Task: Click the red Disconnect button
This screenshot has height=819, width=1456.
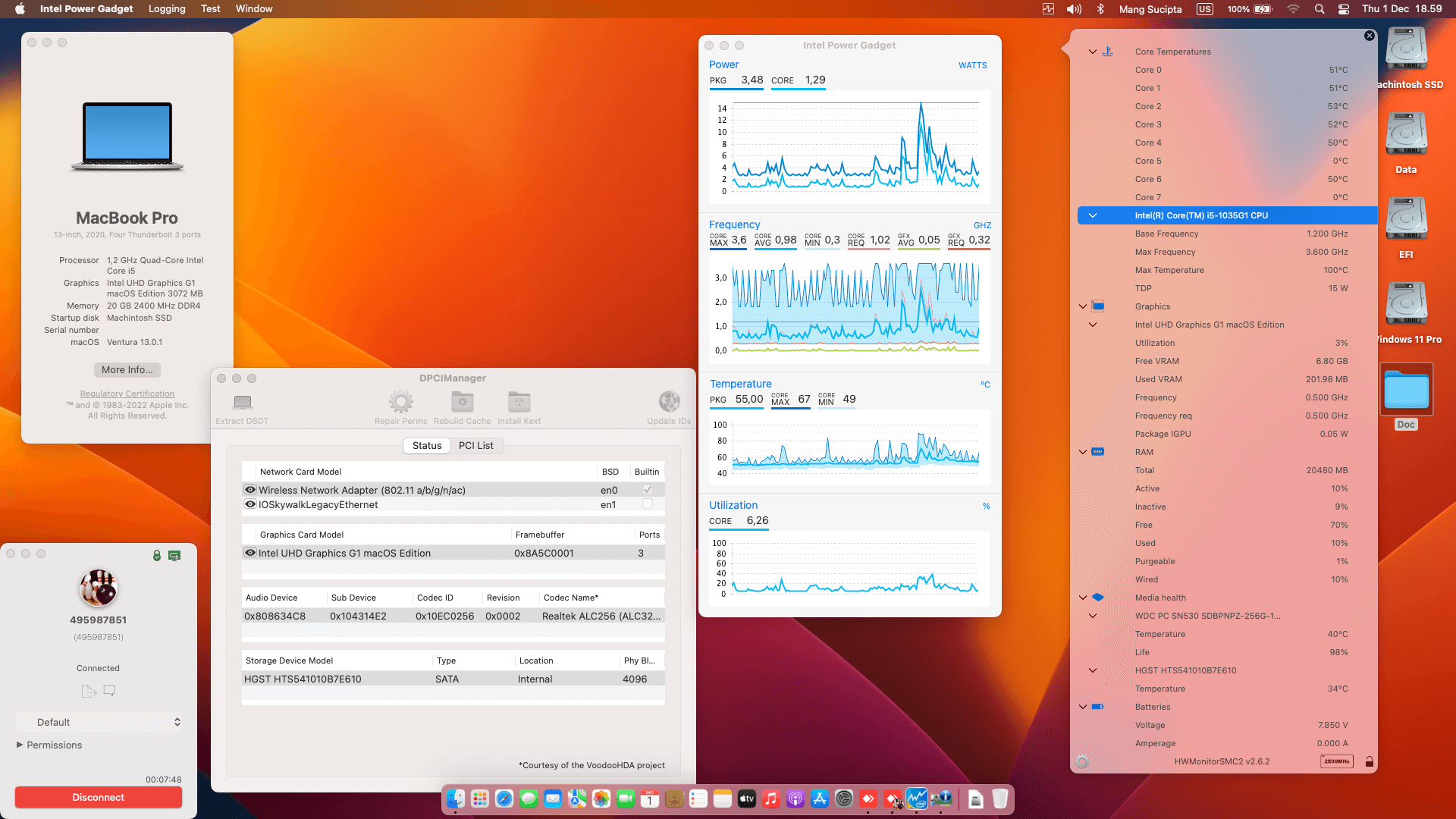Action: point(99,797)
